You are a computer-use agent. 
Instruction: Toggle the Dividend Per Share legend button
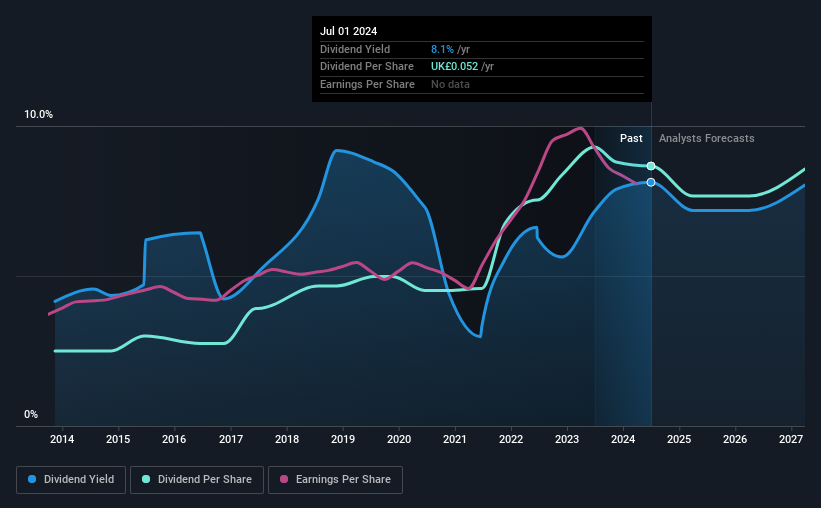point(197,480)
